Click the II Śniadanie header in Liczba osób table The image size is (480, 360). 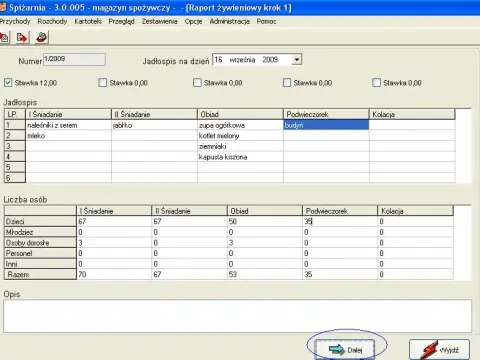coord(189,211)
